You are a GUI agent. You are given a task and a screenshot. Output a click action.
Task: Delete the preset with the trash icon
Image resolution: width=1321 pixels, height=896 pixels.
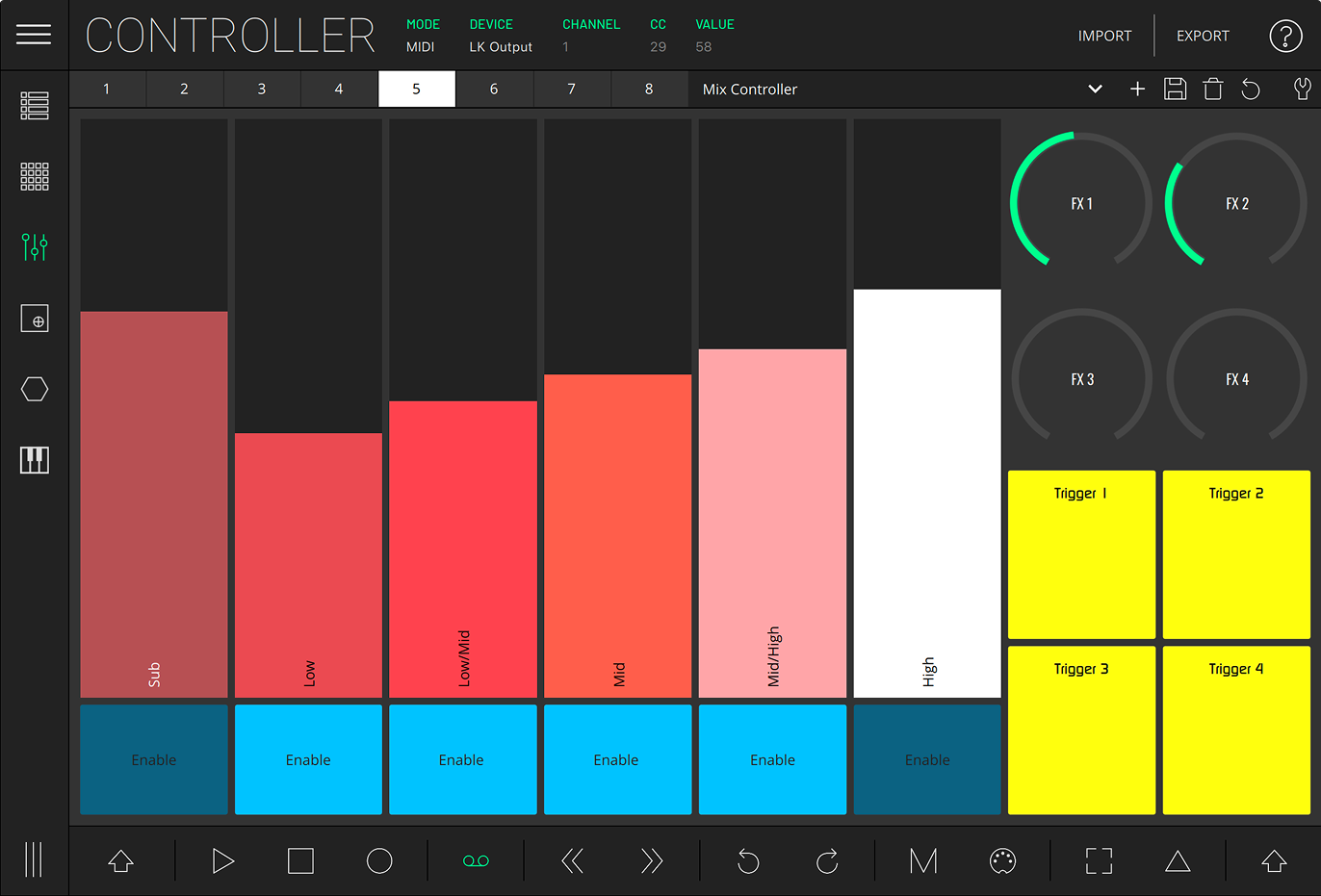tap(1212, 89)
